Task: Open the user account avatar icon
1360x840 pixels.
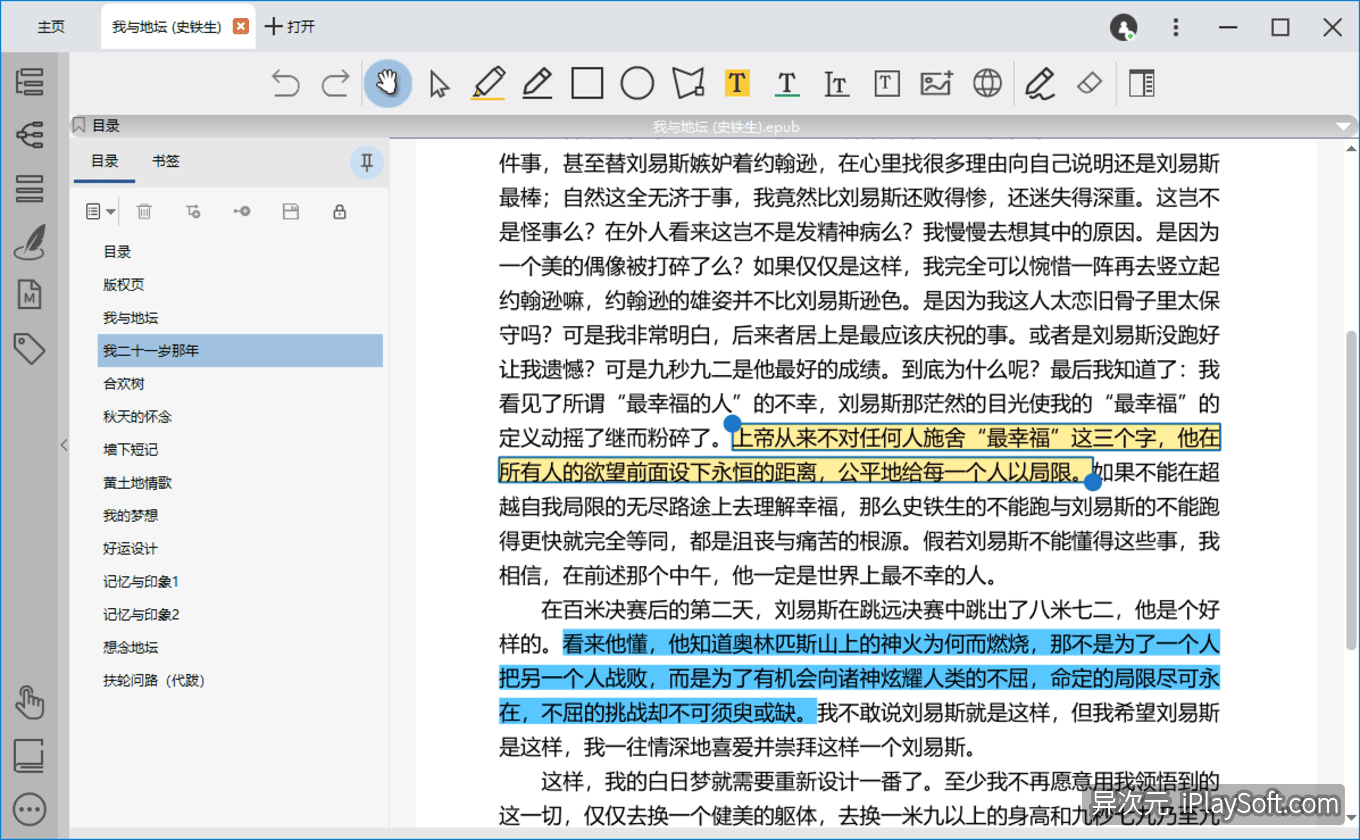Action: click(x=1124, y=27)
